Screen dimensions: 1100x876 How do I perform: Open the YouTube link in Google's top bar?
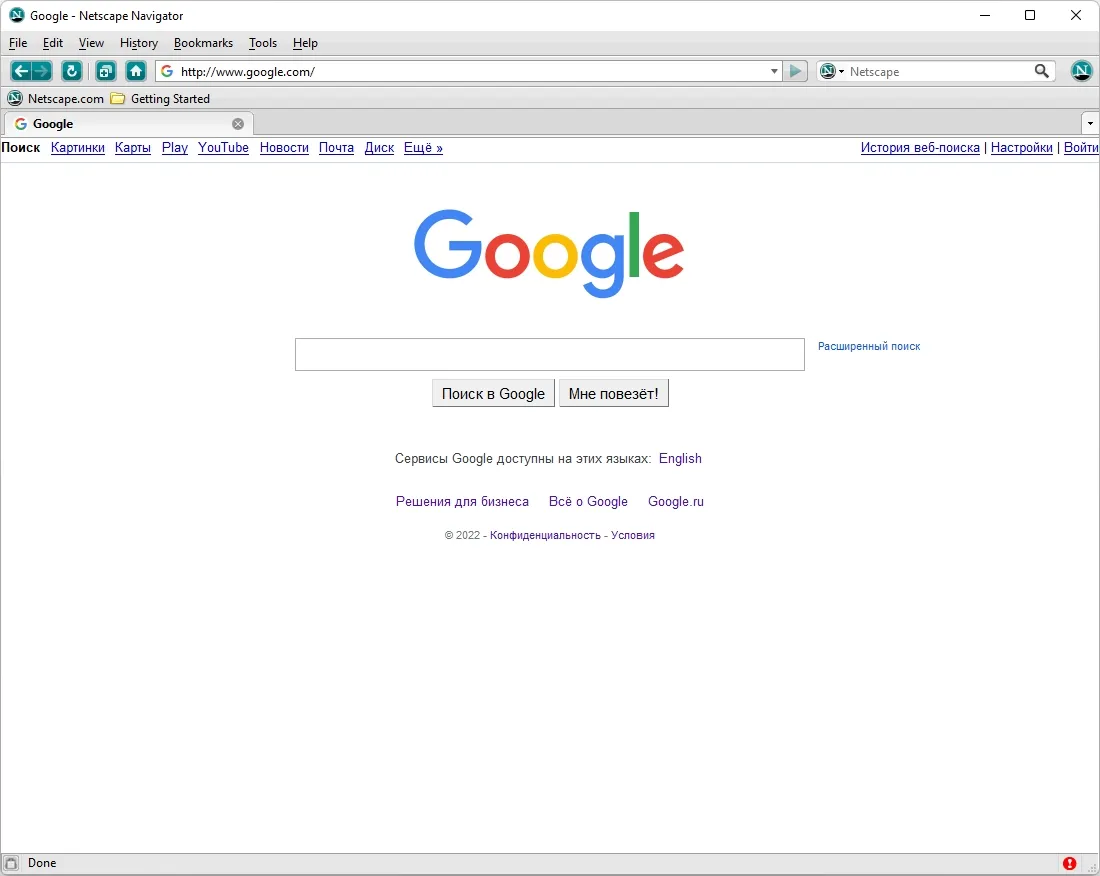click(223, 147)
